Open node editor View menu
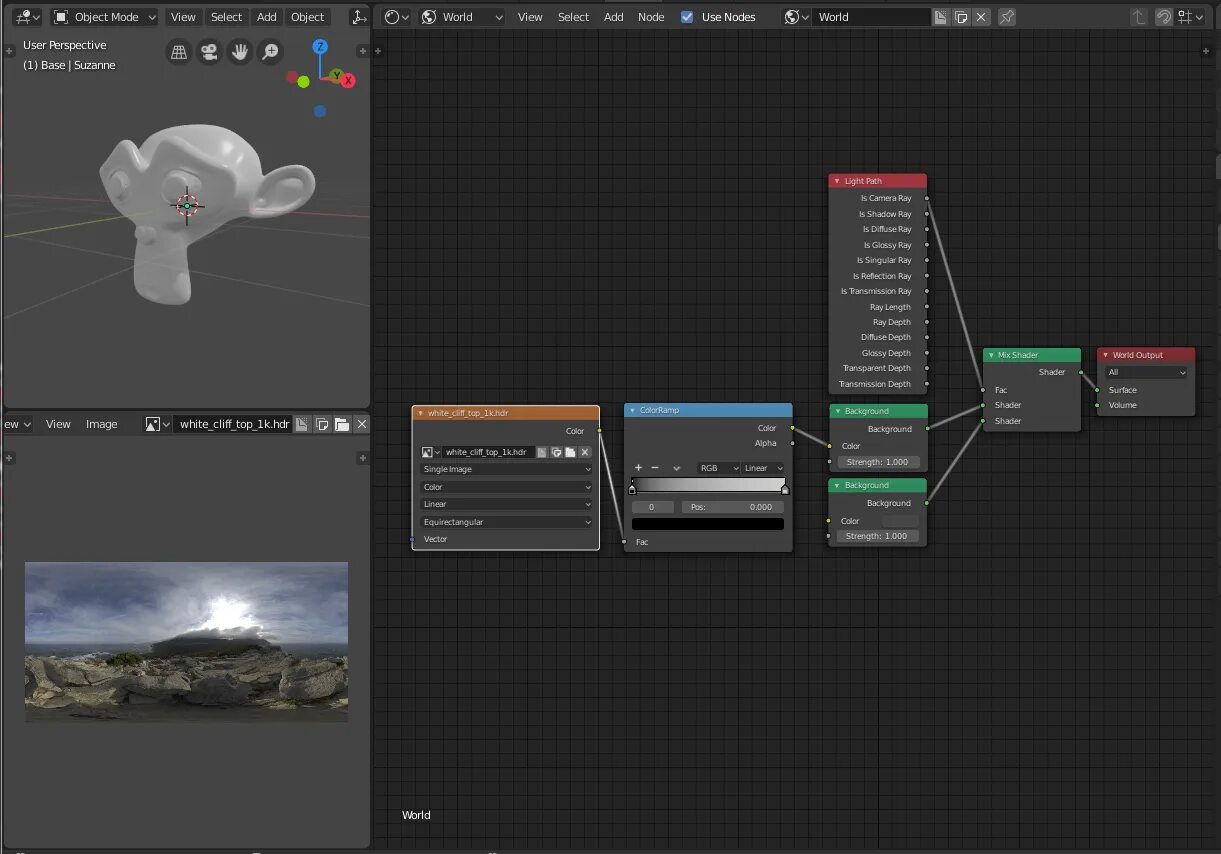 pyautogui.click(x=530, y=17)
